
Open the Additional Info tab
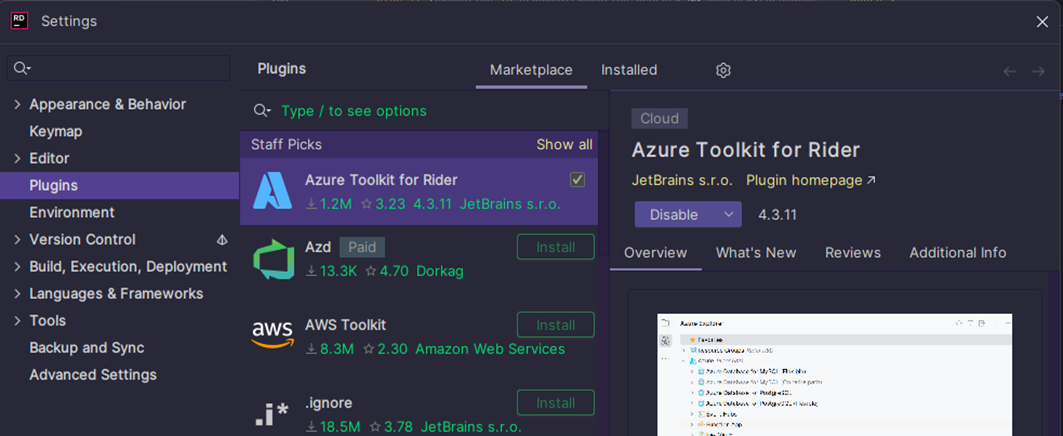[957, 253]
